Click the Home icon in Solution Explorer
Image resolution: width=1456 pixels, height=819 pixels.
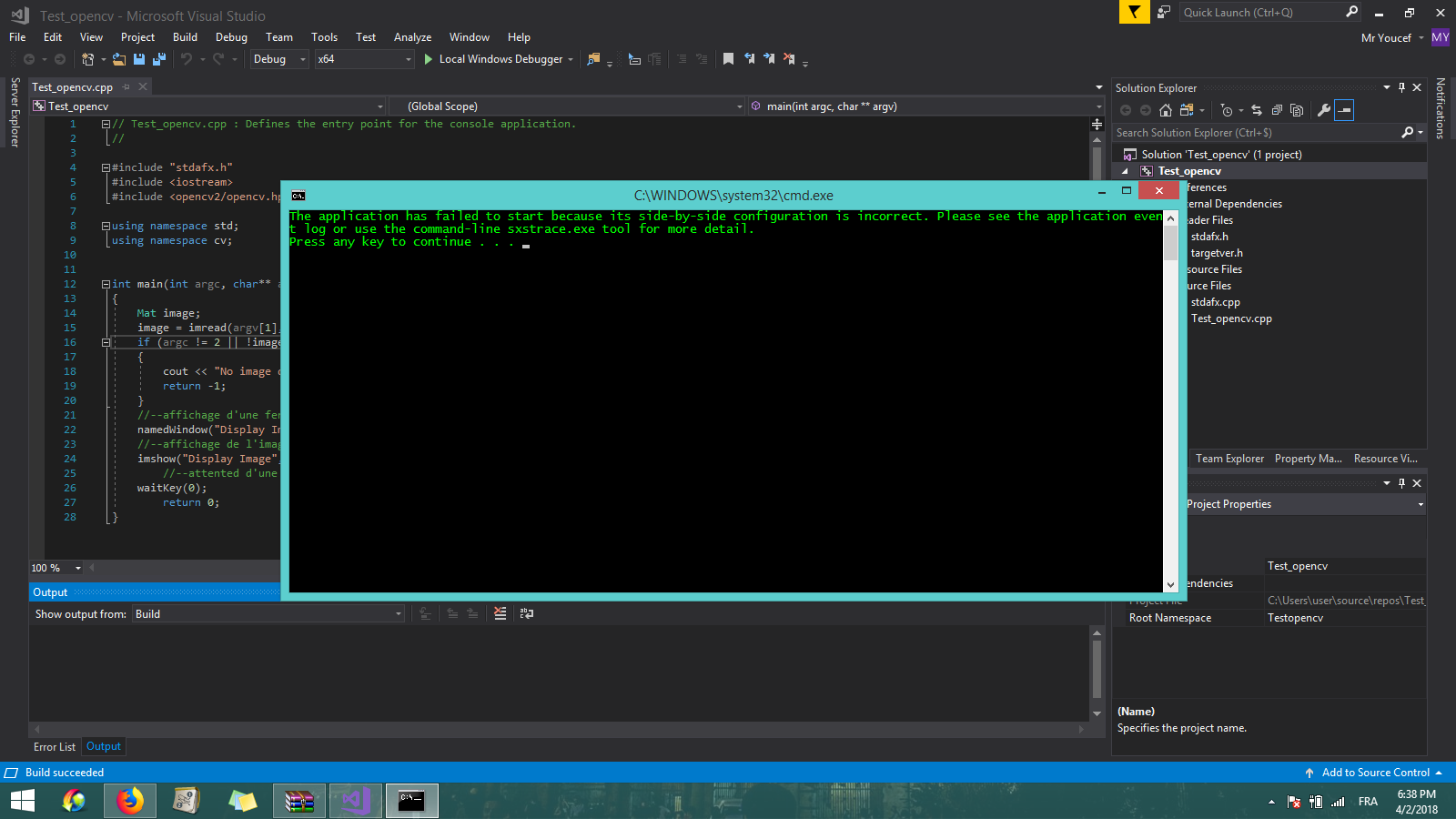(1166, 110)
